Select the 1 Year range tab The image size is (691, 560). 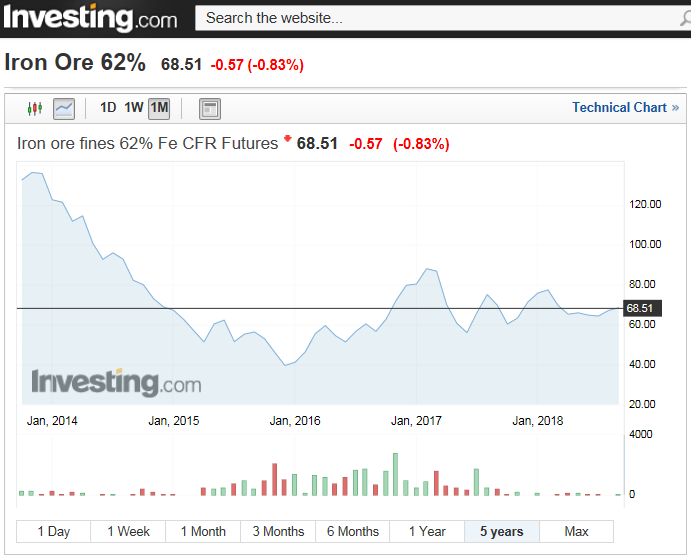tap(427, 531)
